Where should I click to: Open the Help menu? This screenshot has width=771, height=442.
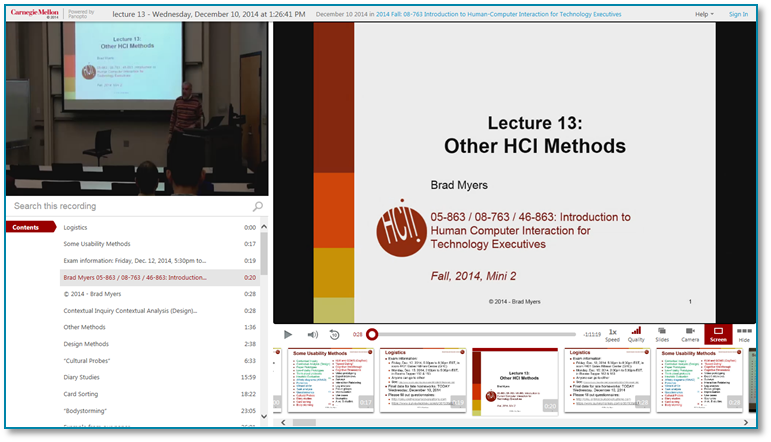[704, 14]
